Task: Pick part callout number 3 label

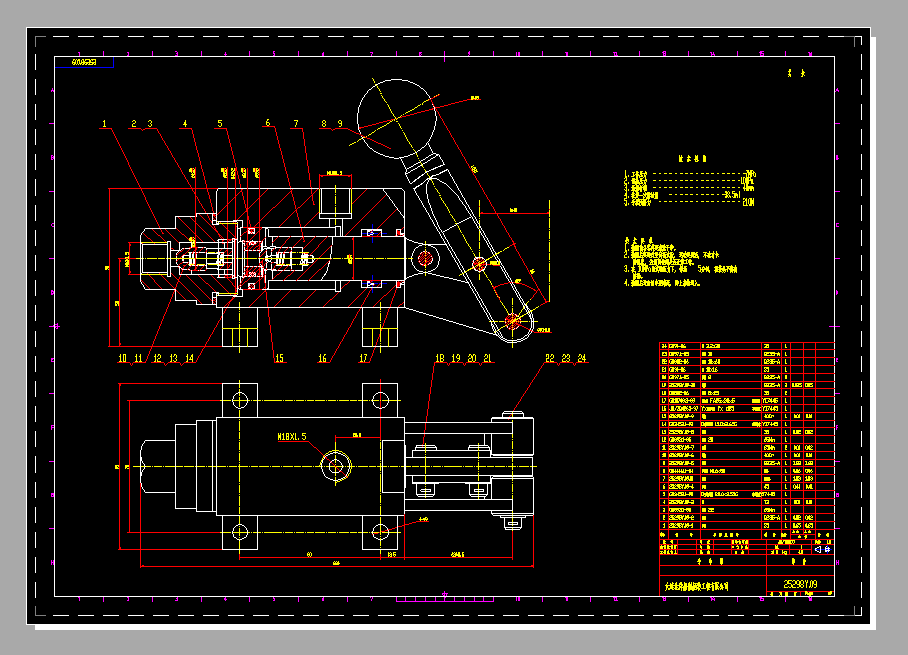Action: tap(150, 124)
